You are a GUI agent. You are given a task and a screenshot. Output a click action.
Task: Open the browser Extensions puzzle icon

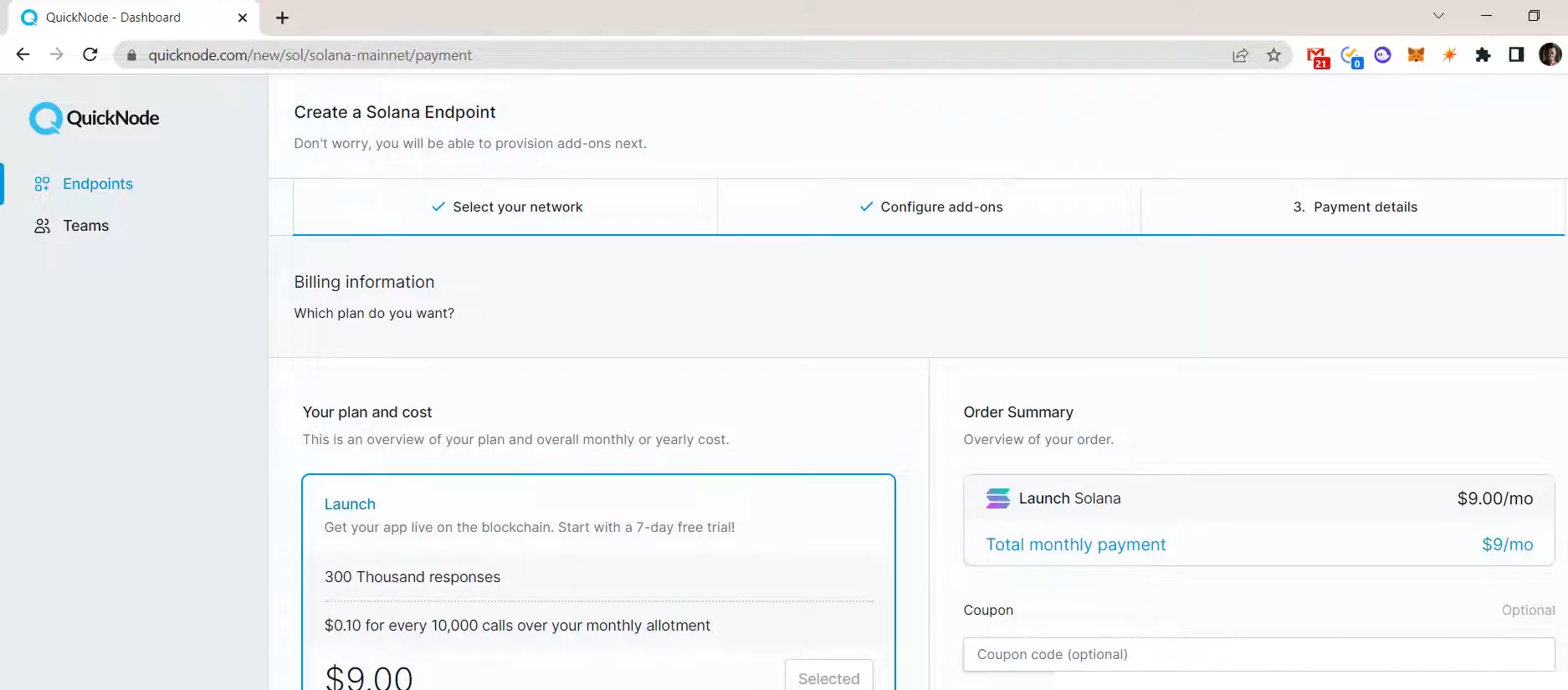(x=1483, y=55)
